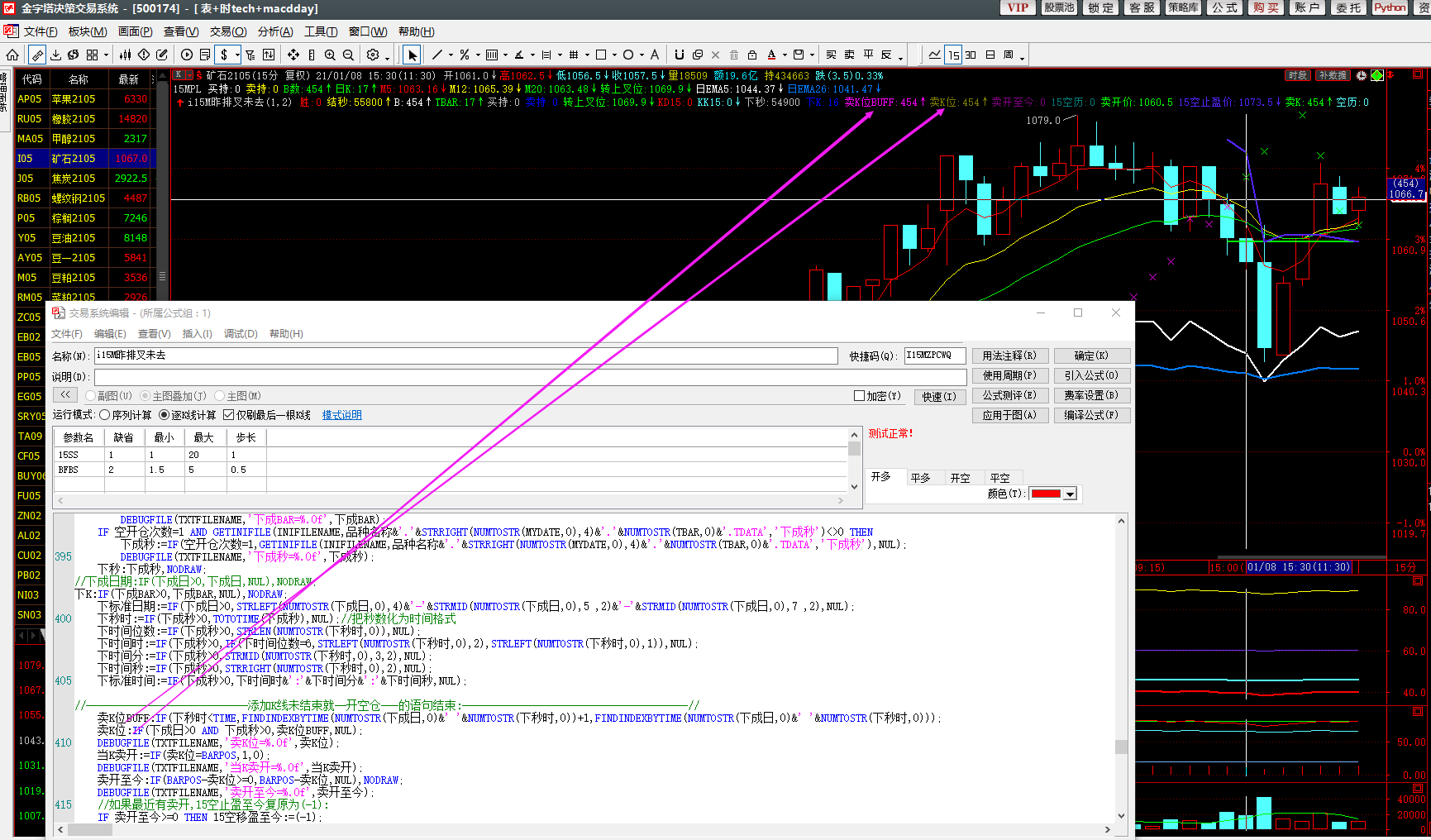
Task: Click the magnet snap icon in toolbar
Action: (679, 55)
